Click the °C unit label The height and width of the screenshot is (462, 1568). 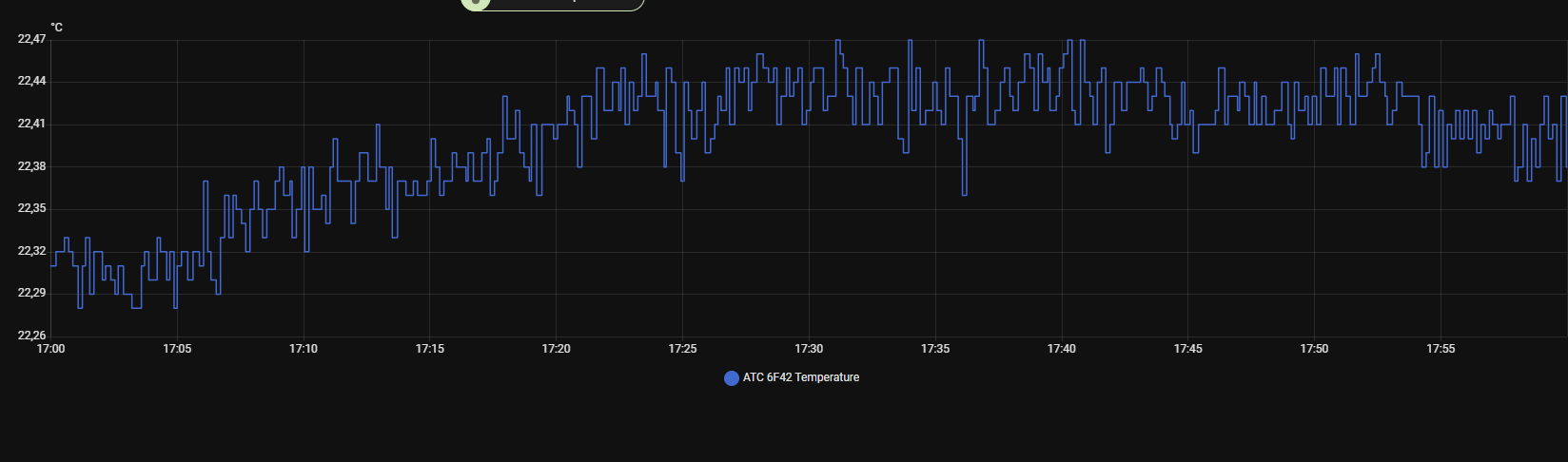pos(56,28)
